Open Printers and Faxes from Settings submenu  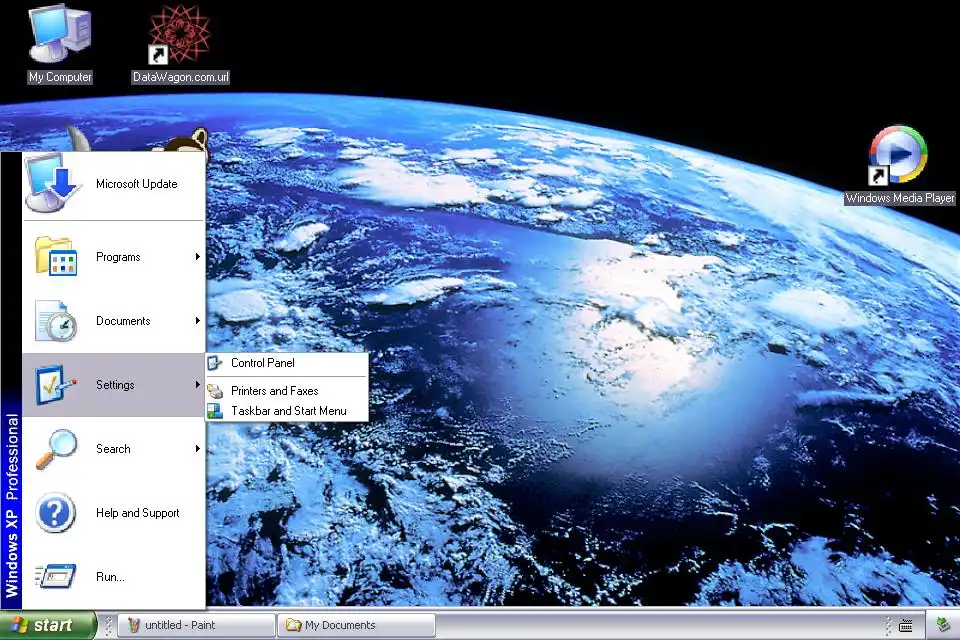tap(287, 391)
